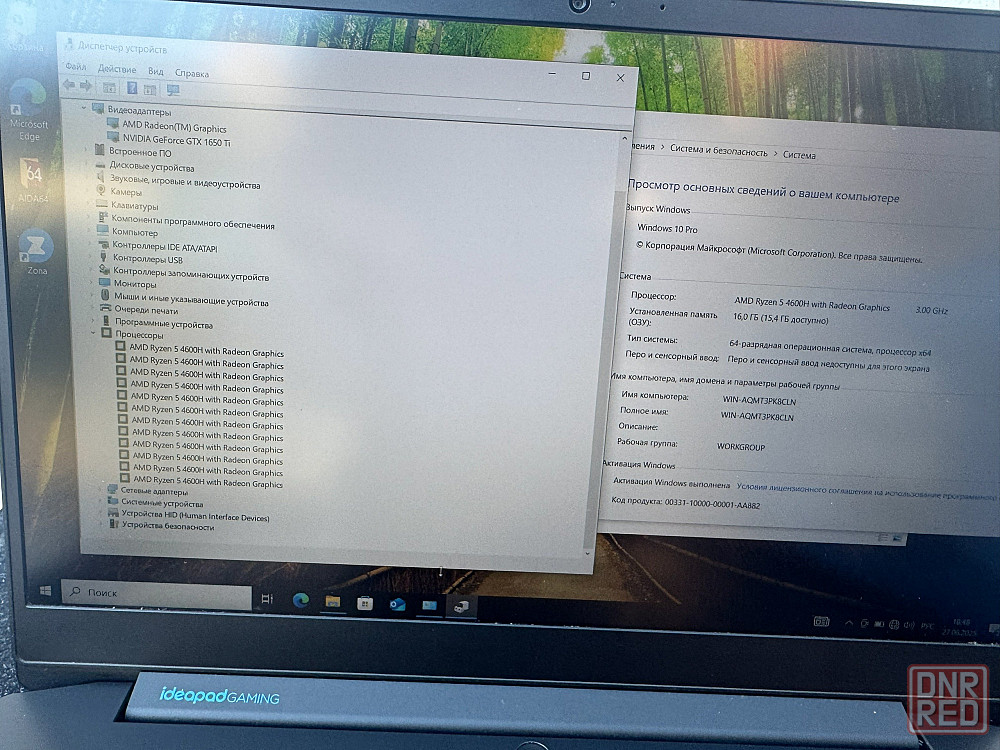
Task: Go to Система и безопасность in the breadcrumb
Action: click(x=719, y=150)
